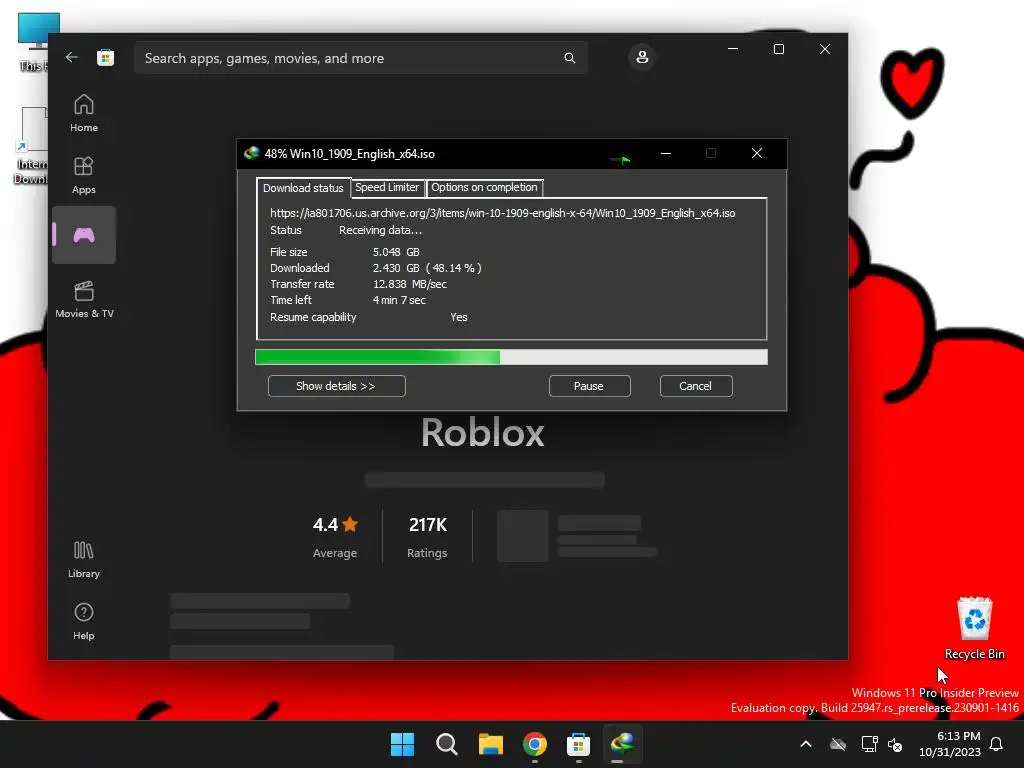The image size is (1024, 768).
Task: Click the IDM icon in download dialog title
Action: pyautogui.click(x=251, y=153)
